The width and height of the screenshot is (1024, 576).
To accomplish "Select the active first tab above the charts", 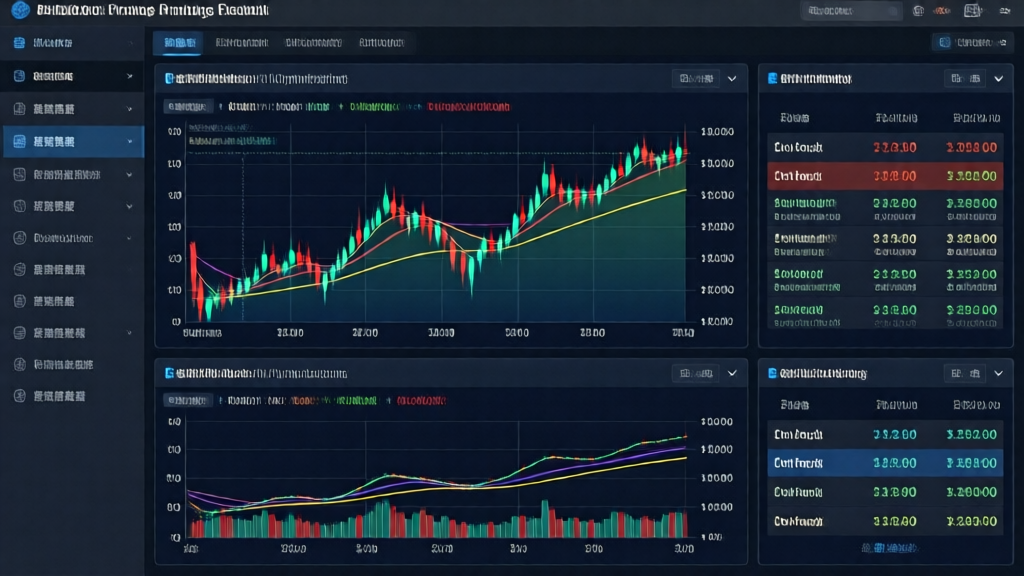I will (180, 43).
